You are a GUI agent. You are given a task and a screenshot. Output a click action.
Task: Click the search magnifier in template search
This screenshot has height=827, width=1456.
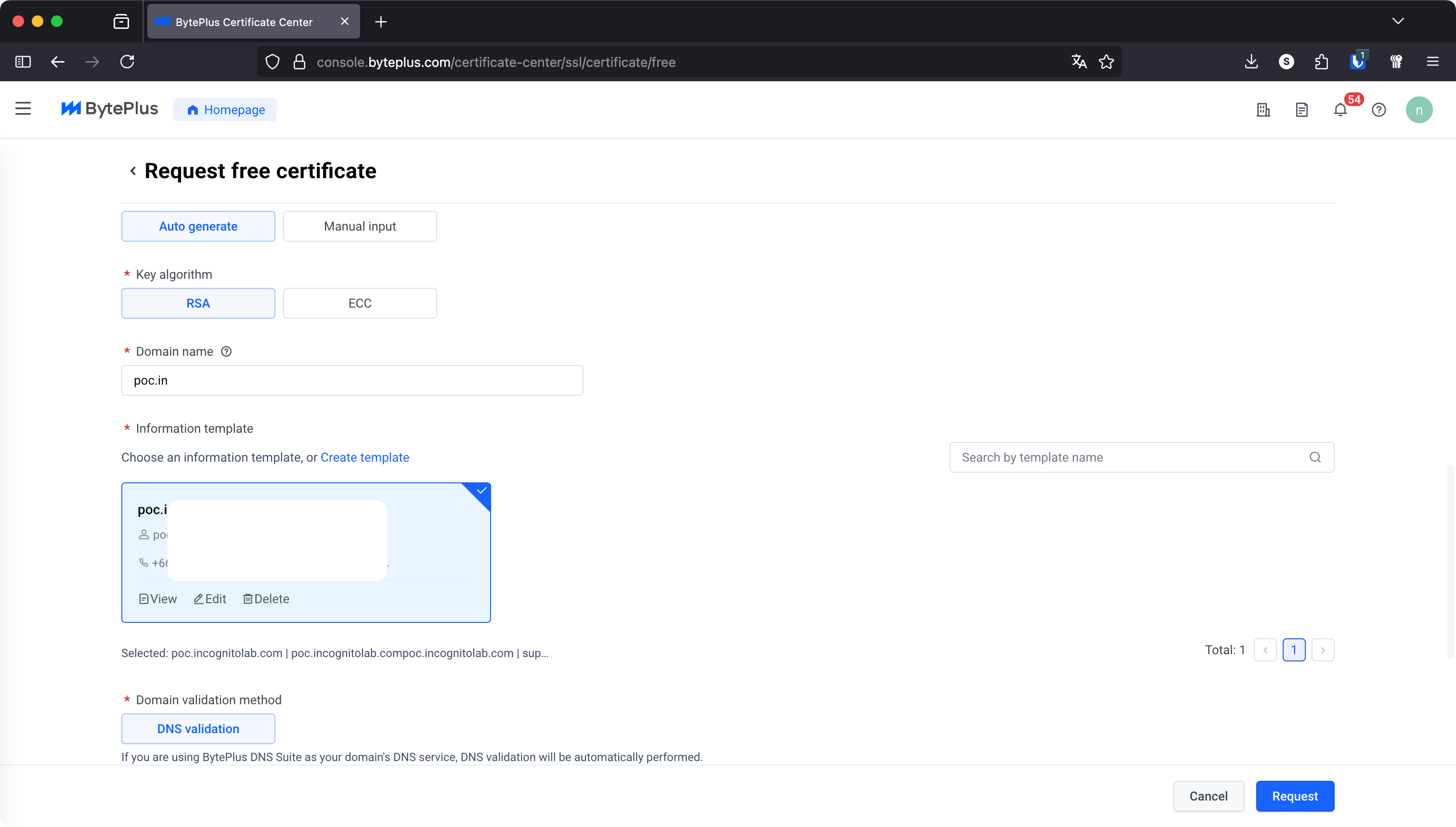tap(1314, 457)
